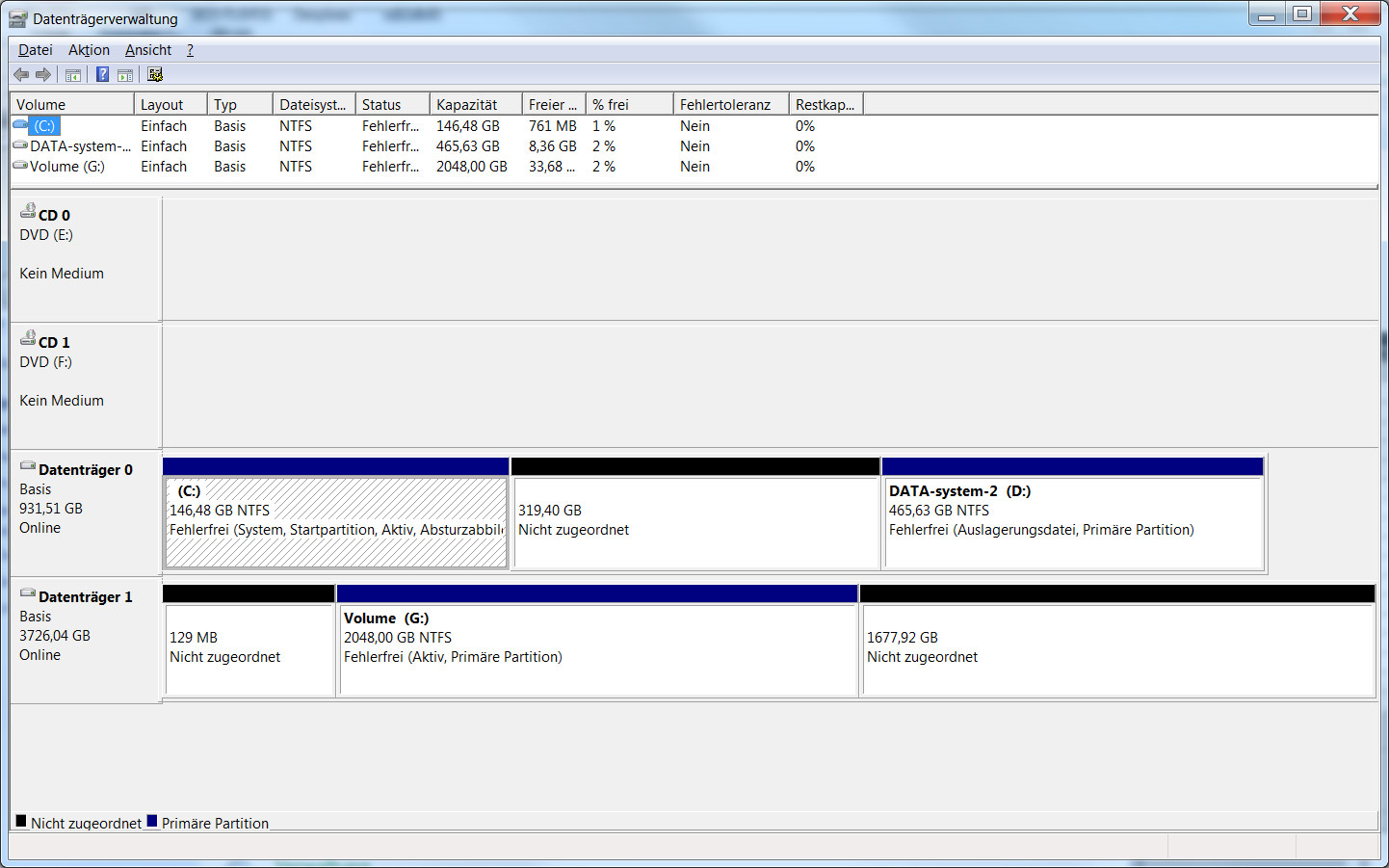Toggle the action pane toolbar icon
Screen dimensions: 1389x868
125,75
